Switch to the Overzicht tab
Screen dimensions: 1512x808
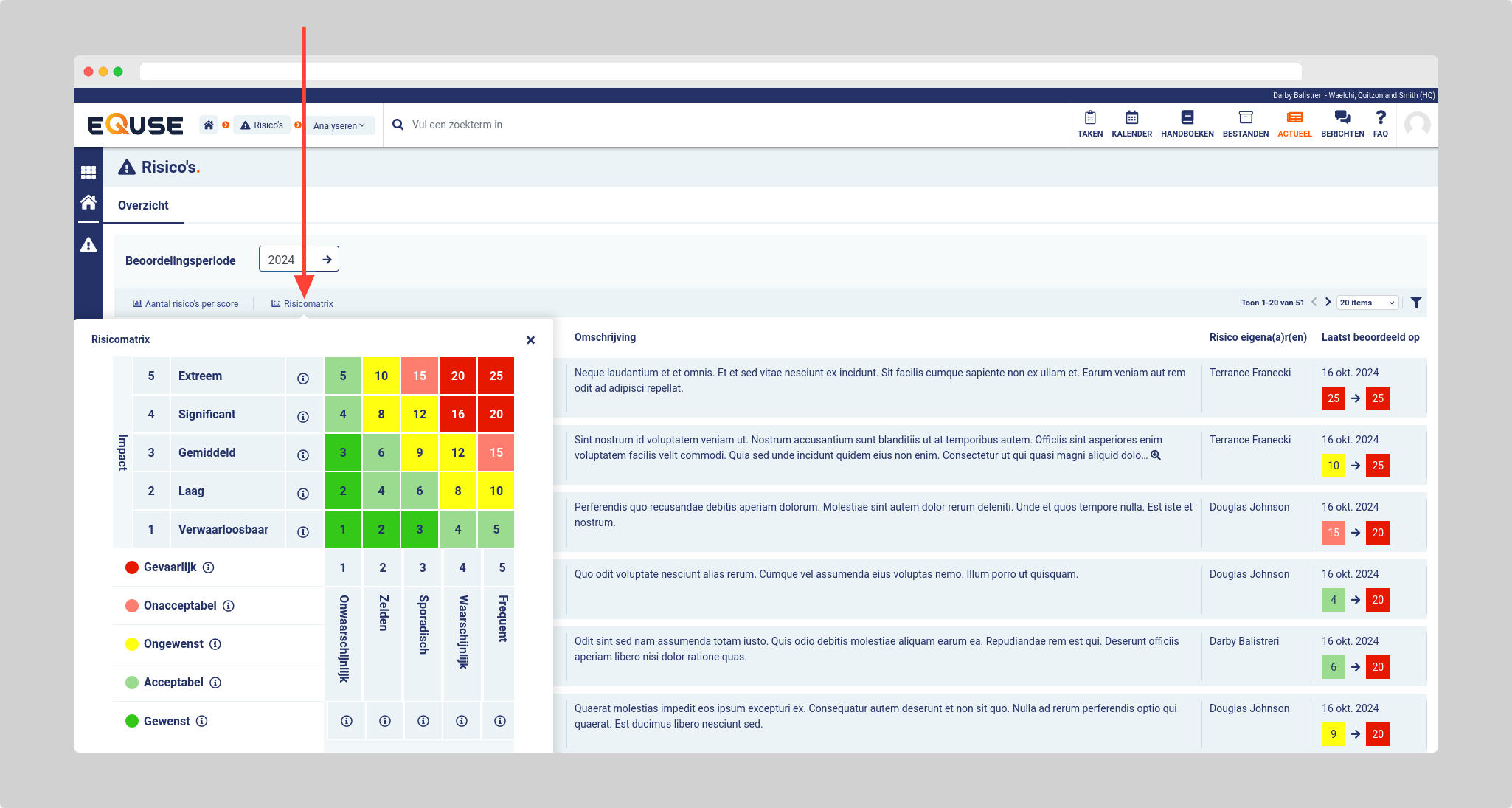tap(143, 206)
